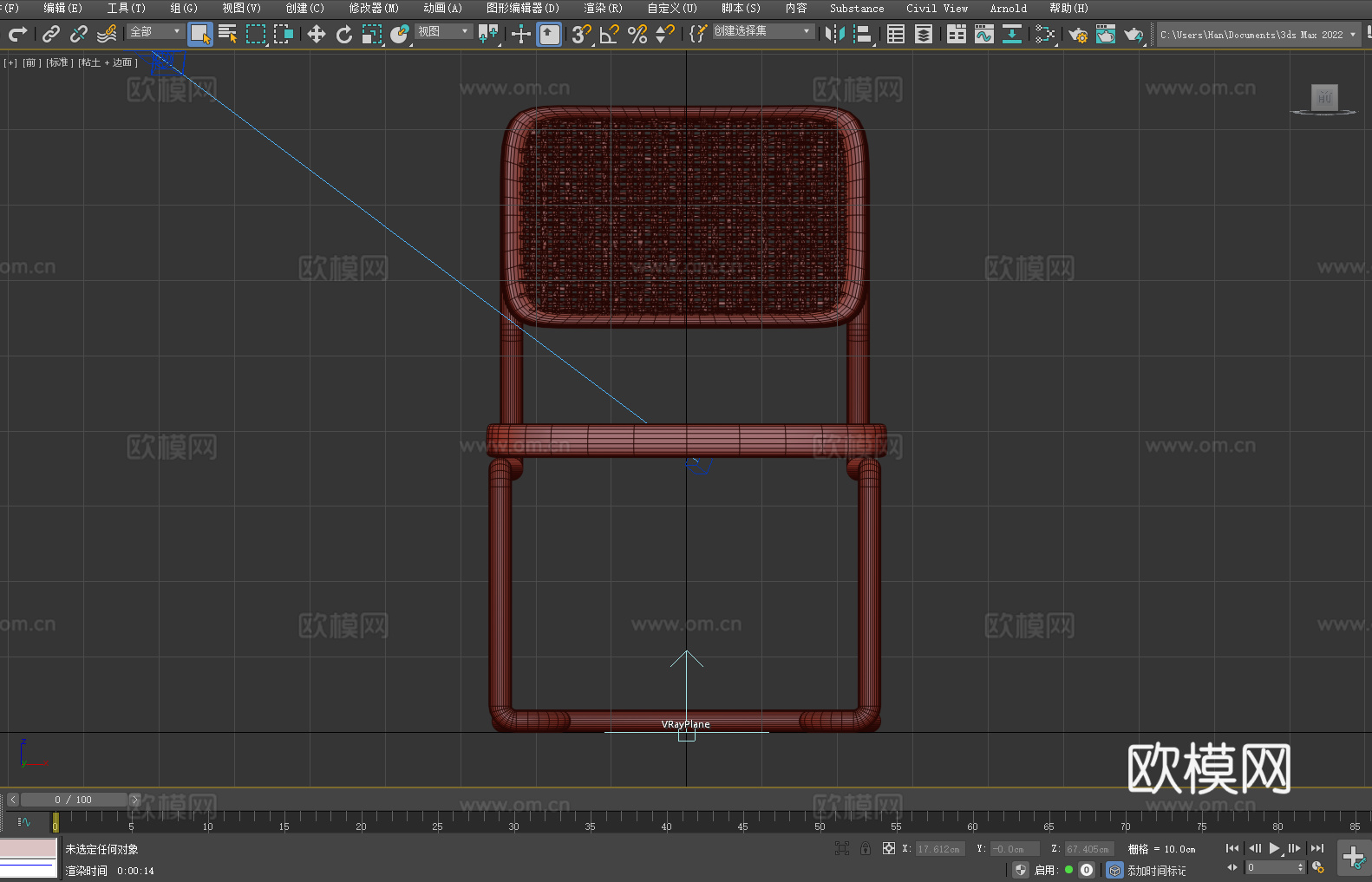
Task: Click Select and Manipulate crosshair icon
Action: click(521, 34)
